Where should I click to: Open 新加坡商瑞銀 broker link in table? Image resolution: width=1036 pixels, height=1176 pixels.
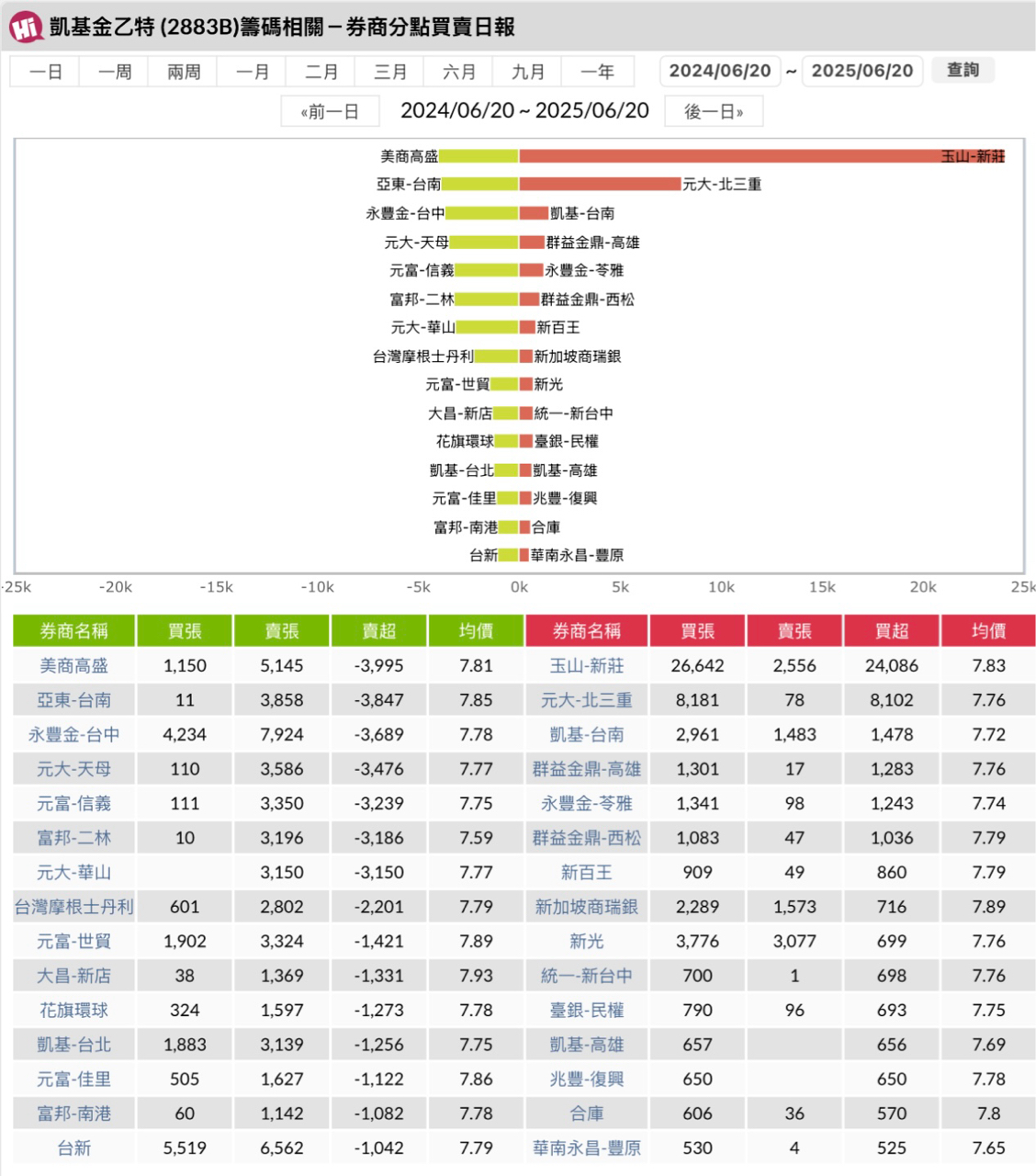click(586, 907)
